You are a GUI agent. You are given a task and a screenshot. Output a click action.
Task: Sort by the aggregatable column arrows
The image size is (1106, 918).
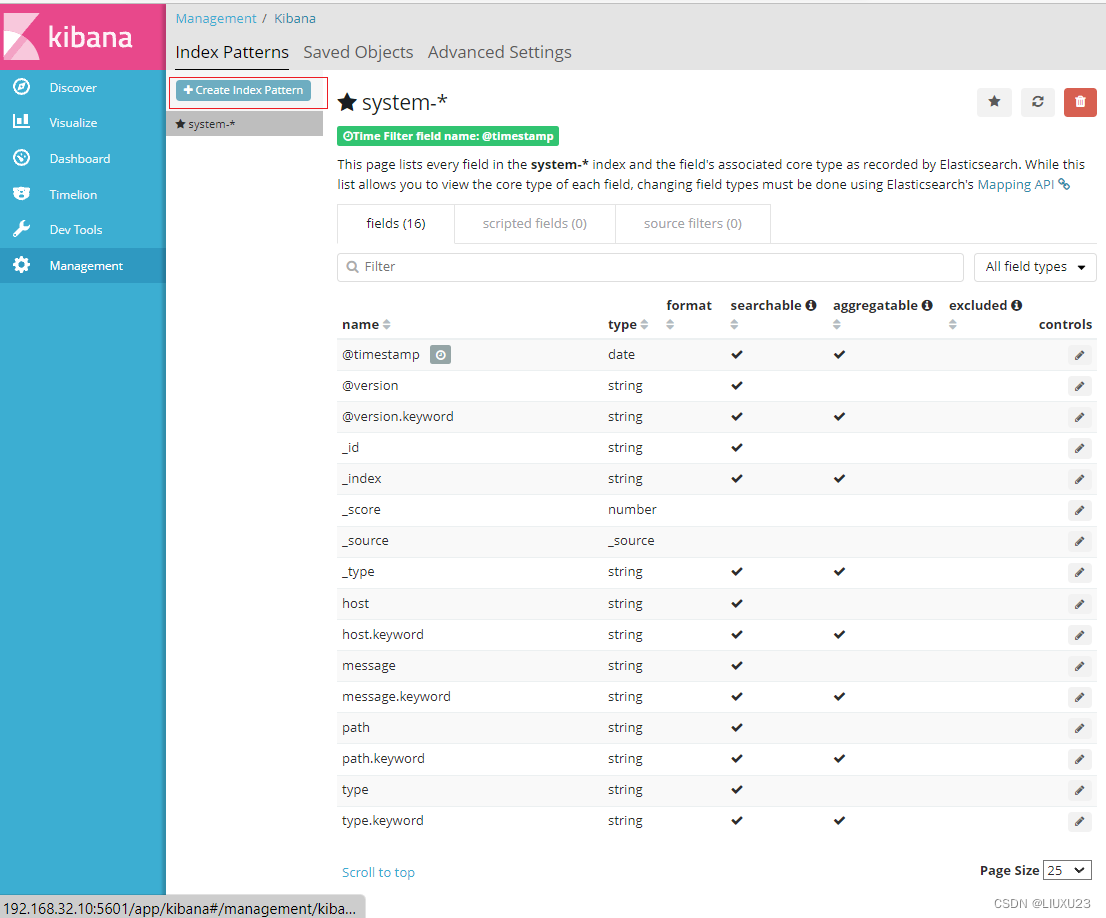pyautogui.click(x=837, y=325)
